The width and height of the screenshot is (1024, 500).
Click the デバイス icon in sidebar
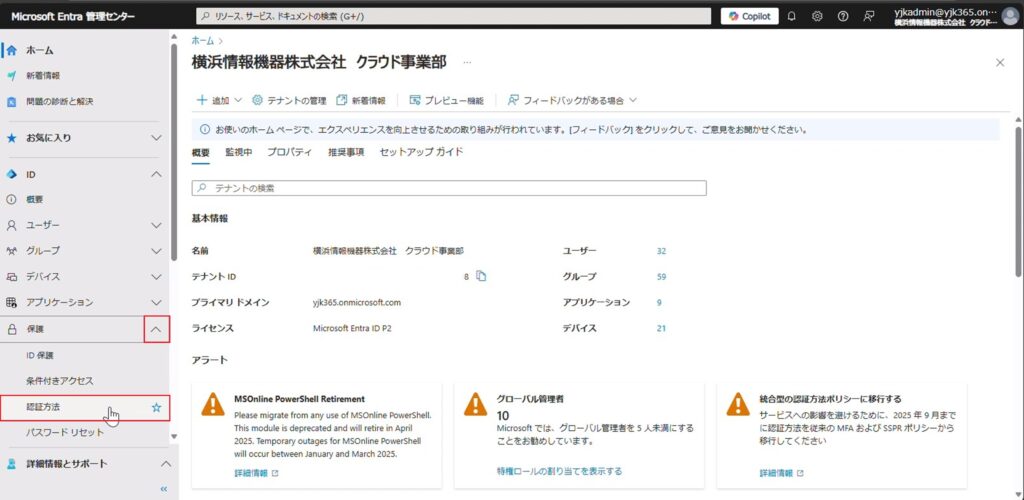[11, 277]
